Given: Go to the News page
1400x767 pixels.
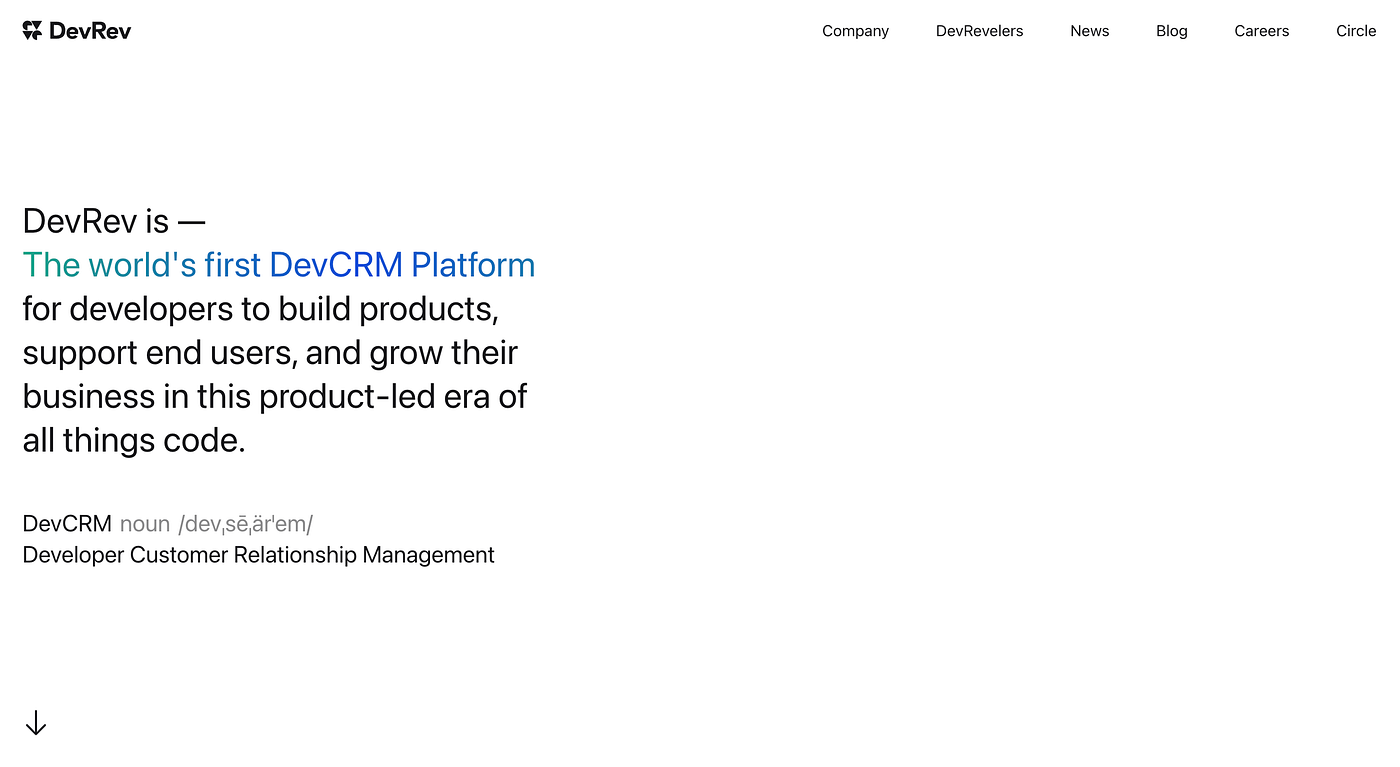Looking at the screenshot, I should click(1089, 31).
